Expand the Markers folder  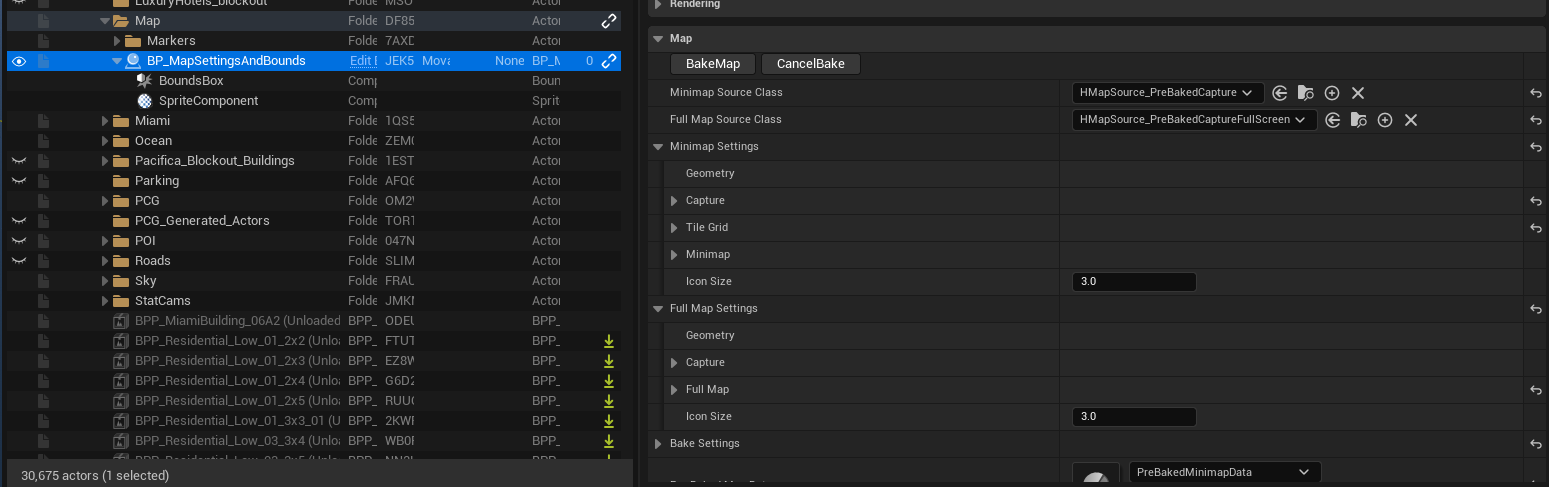click(x=117, y=41)
